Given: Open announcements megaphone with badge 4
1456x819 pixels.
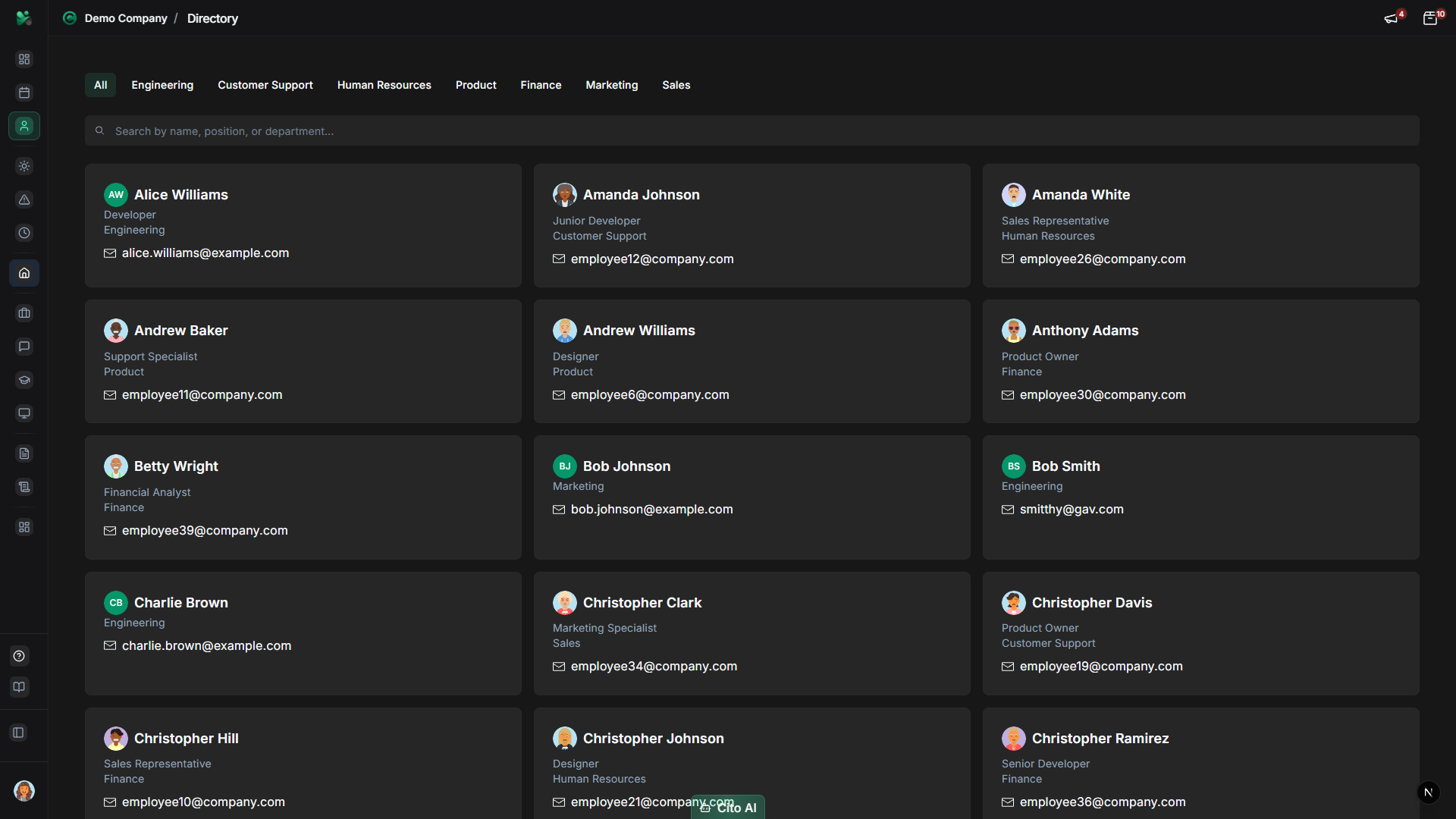Looking at the screenshot, I should click(1392, 17).
